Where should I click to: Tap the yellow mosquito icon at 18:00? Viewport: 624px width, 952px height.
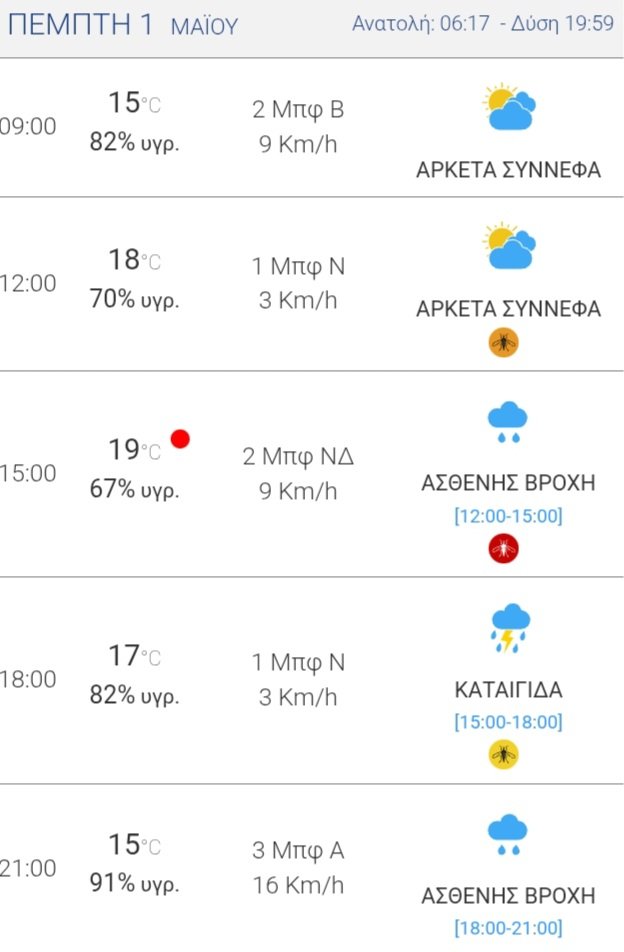pyautogui.click(x=504, y=755)
